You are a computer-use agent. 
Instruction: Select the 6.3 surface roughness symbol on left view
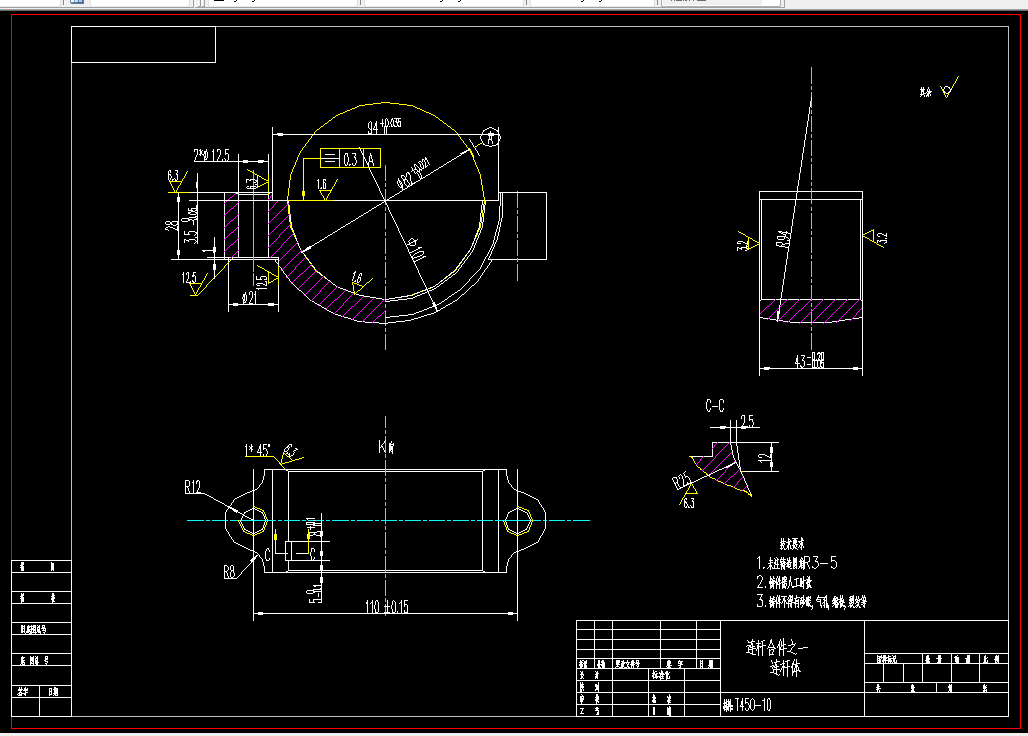point(176,180)
